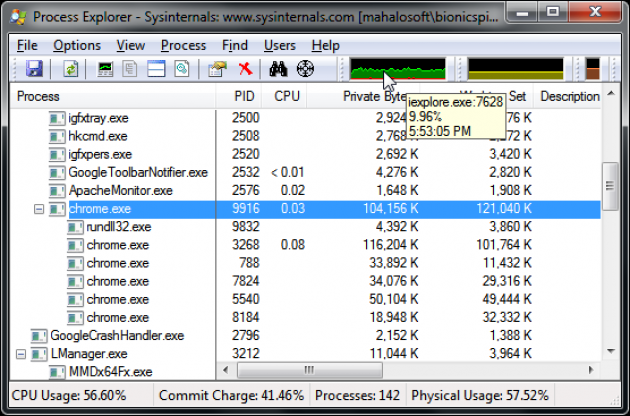Viewport: 630px width, 416px height.
Task: Click the vertical scrollbar thumb
Action: [611, 186]
